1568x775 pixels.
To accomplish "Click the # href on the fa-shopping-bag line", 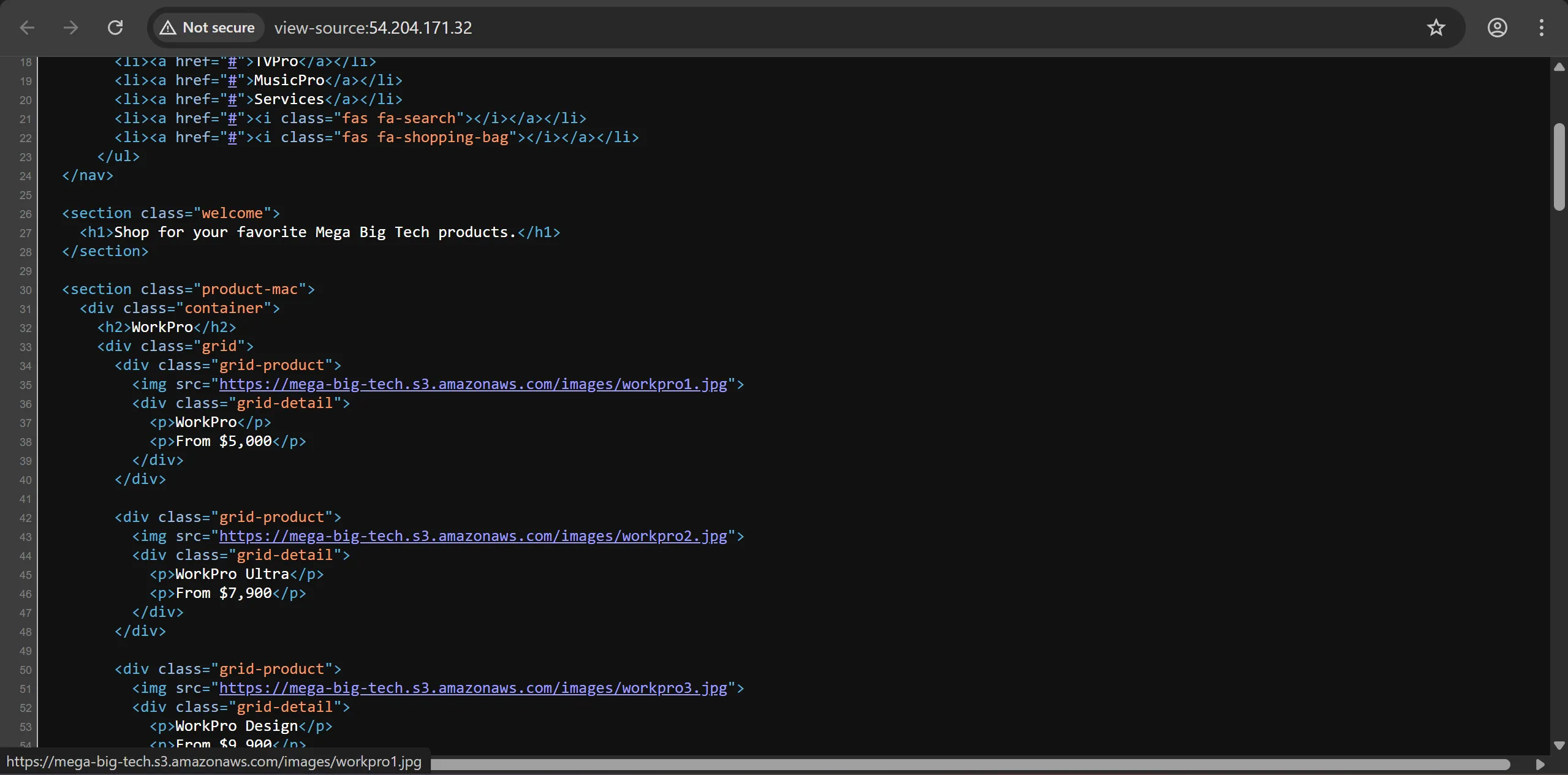I will coord(232,137).
